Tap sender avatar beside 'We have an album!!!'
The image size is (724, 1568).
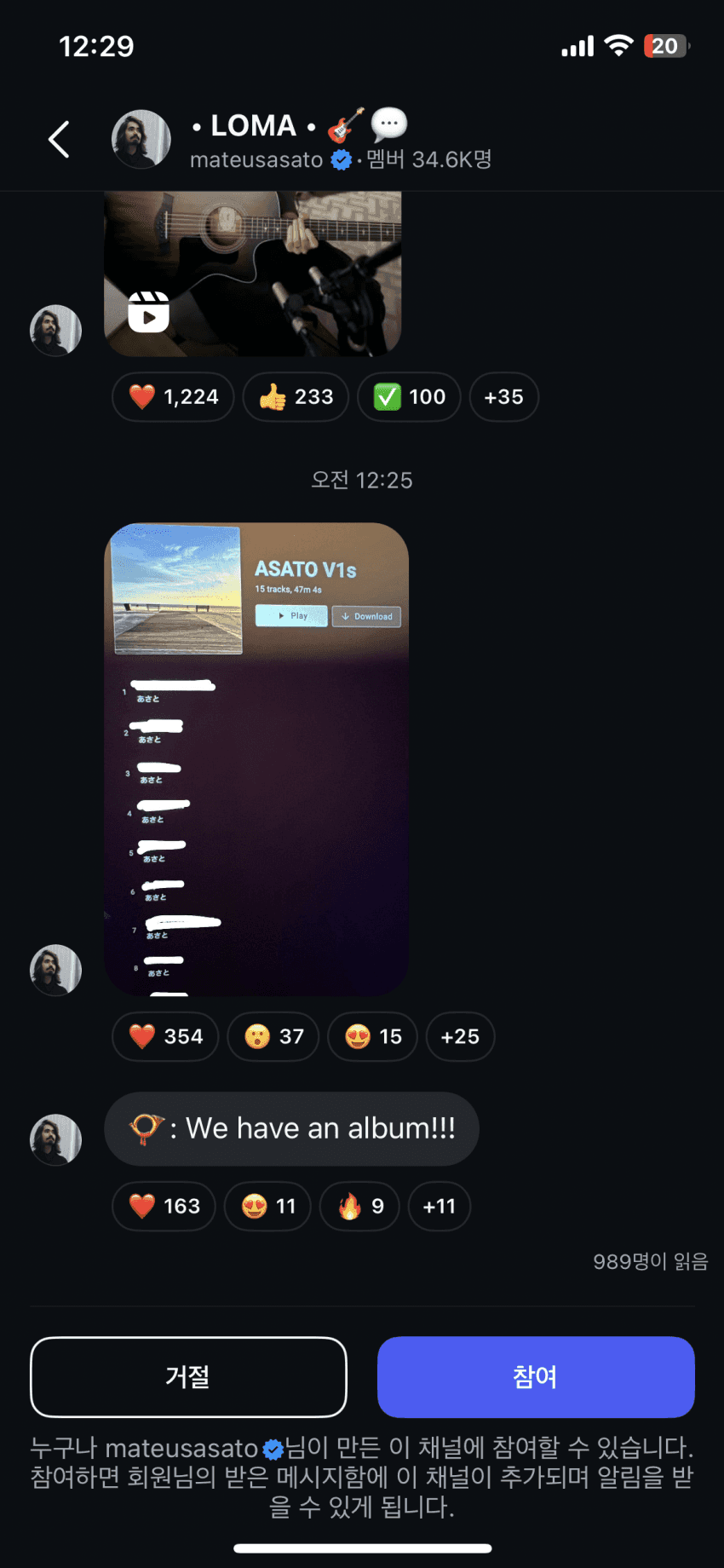[x=56, y=1139]
